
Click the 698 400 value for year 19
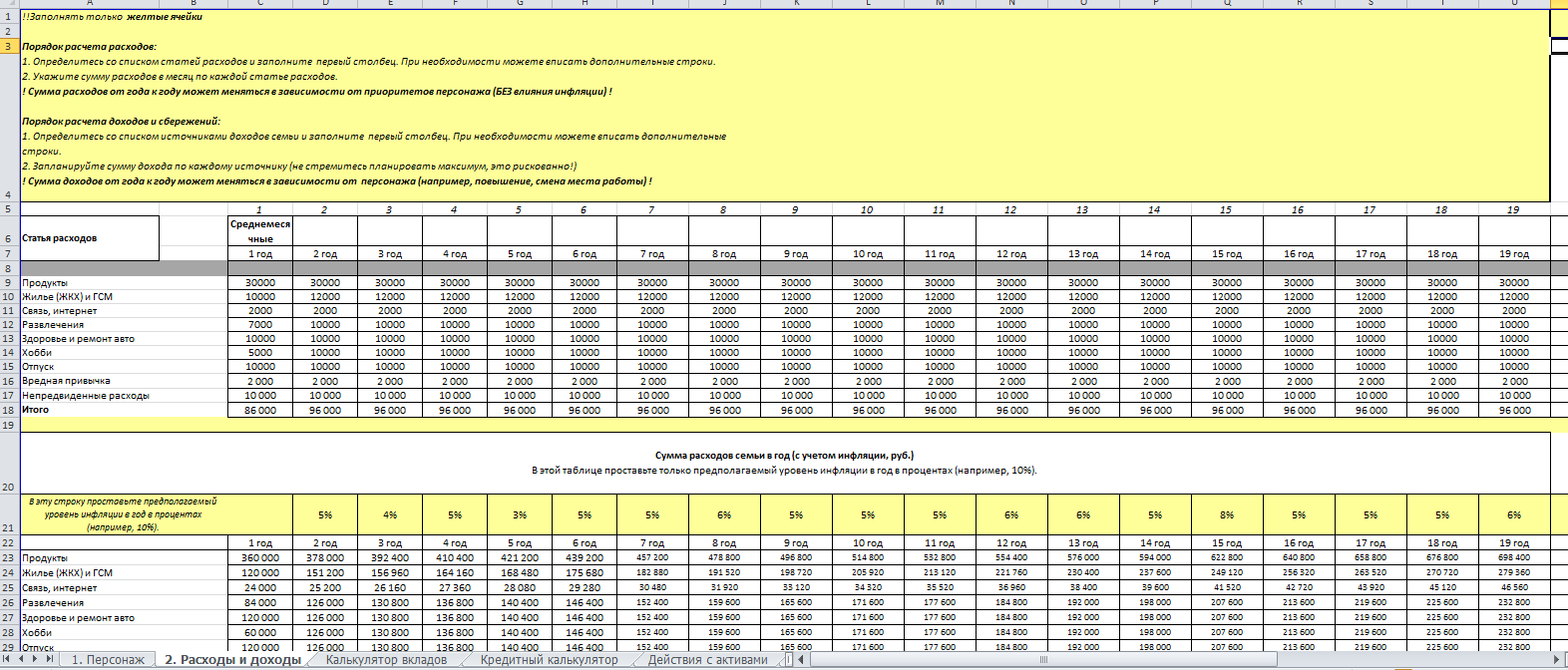click(x=1514, y=558)
